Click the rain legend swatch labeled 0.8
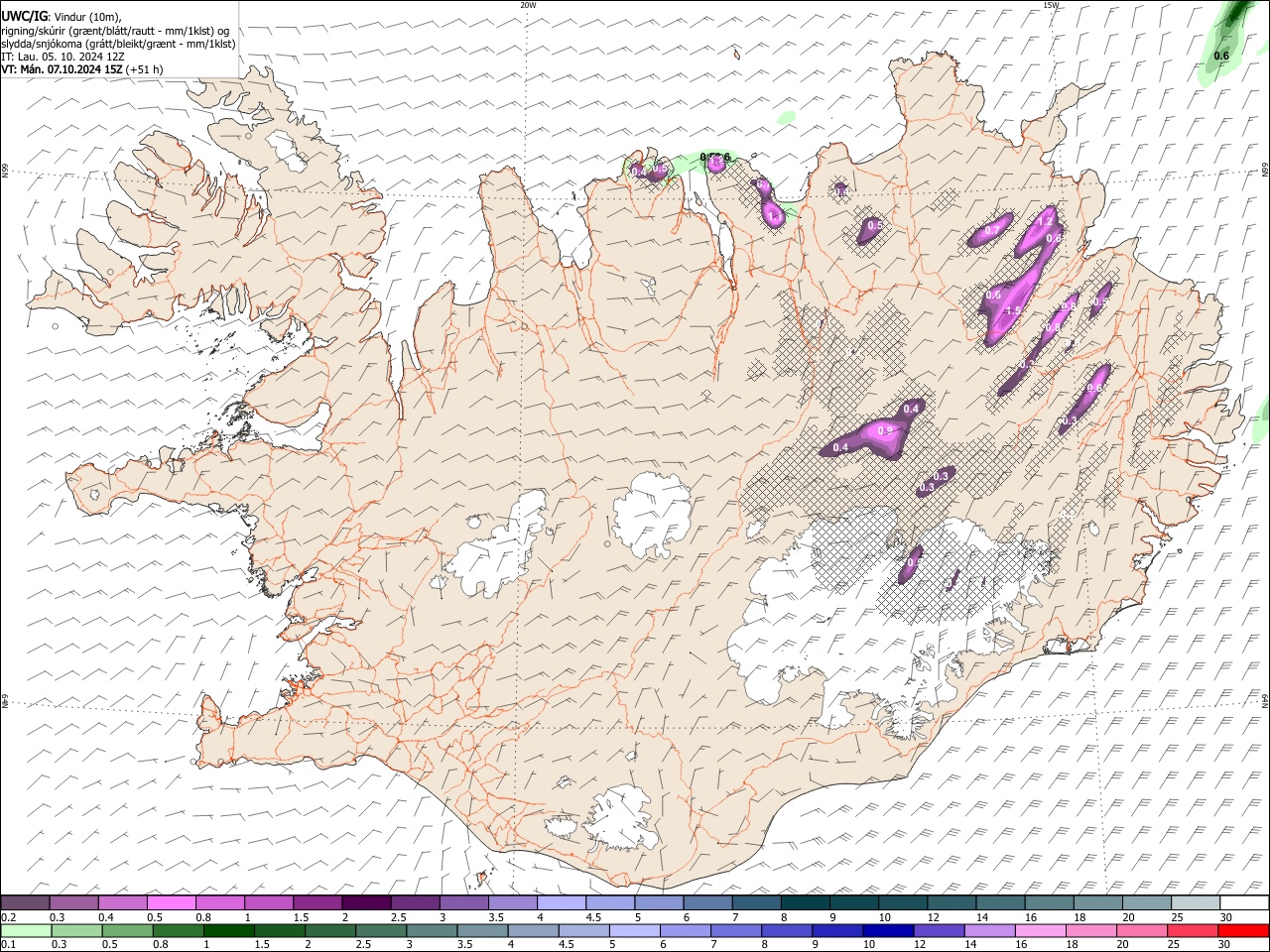1270x952 pixels. click(178, 930)
